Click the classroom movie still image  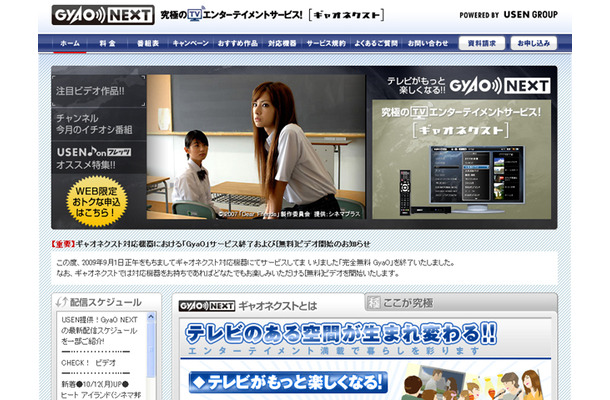click(256, 147)
